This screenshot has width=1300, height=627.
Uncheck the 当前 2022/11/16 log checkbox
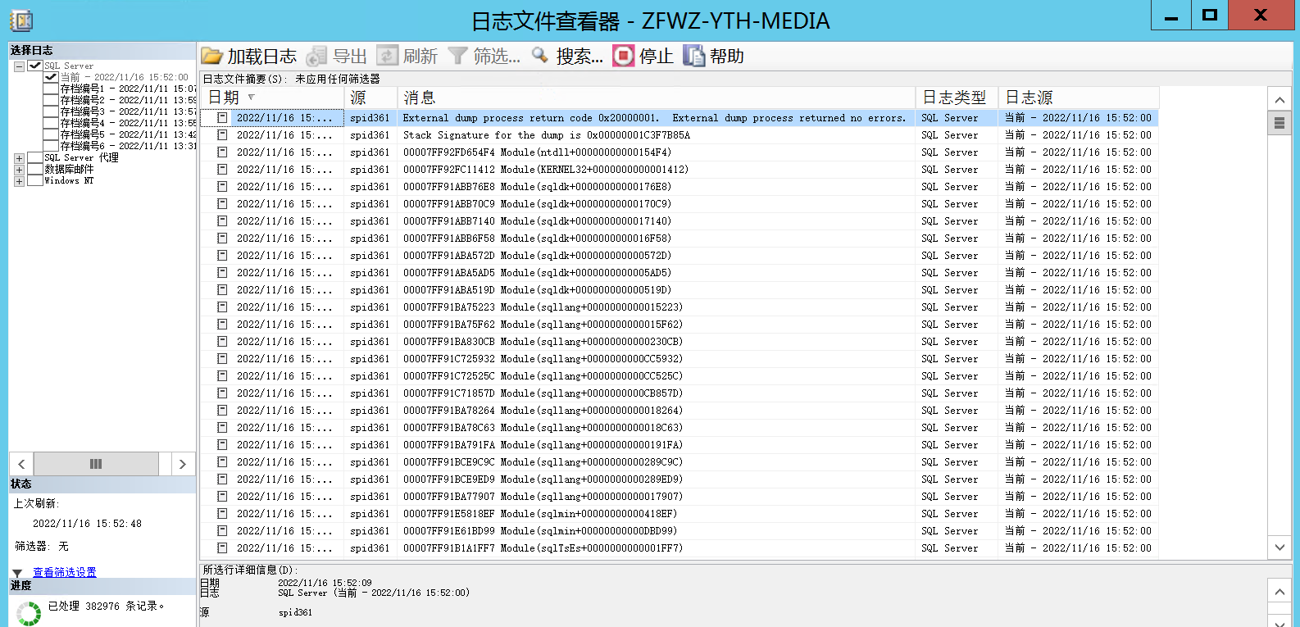pyautogui.click(x=51, y=77)
